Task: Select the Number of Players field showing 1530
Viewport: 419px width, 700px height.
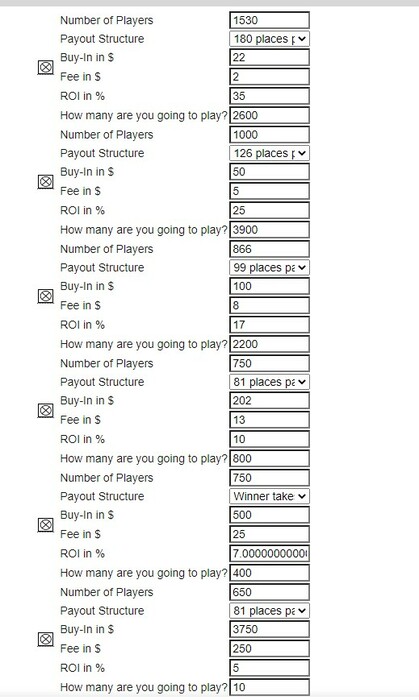Action: (x=270, y=20)
